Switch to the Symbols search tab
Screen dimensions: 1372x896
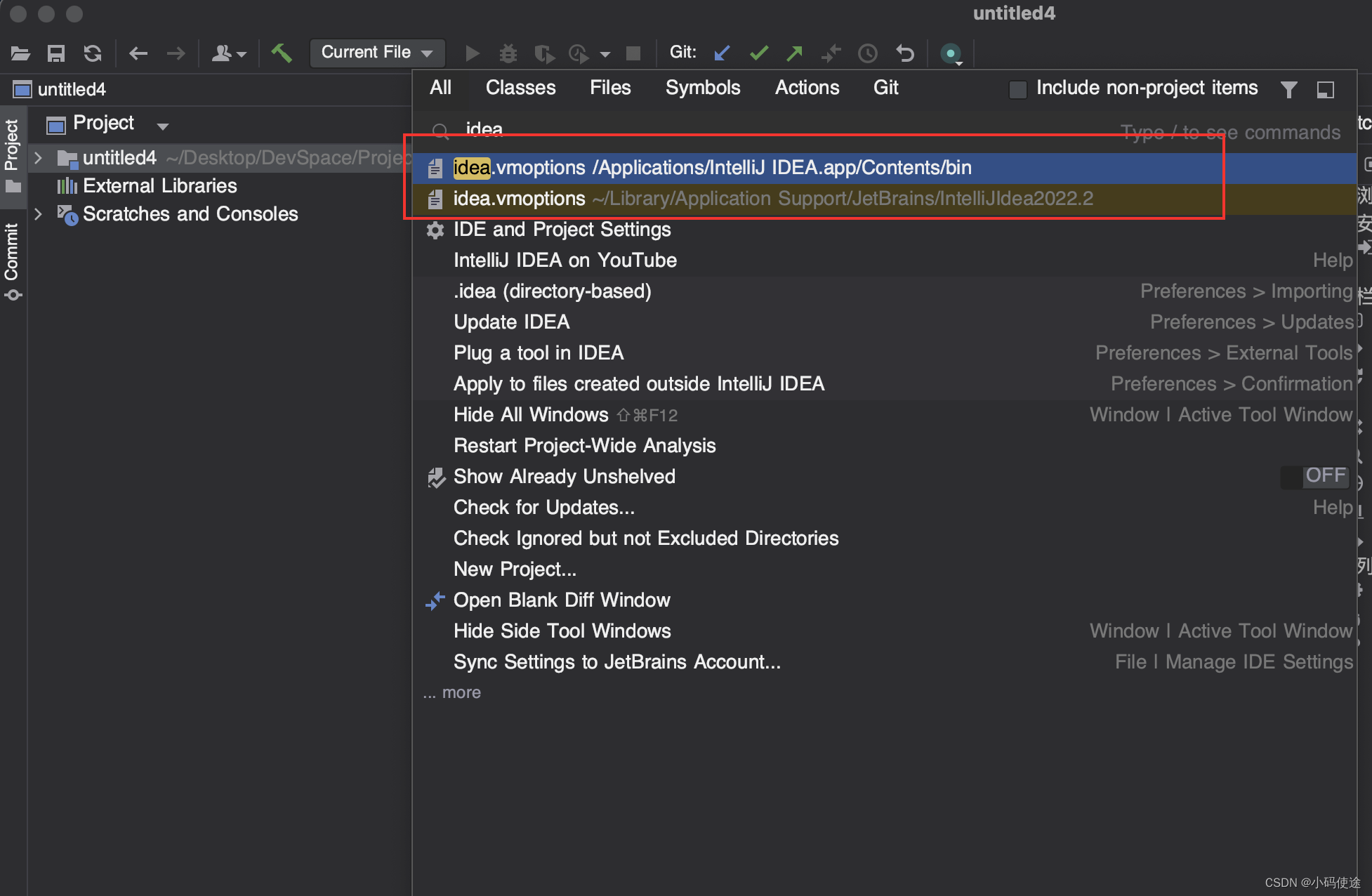703,88
